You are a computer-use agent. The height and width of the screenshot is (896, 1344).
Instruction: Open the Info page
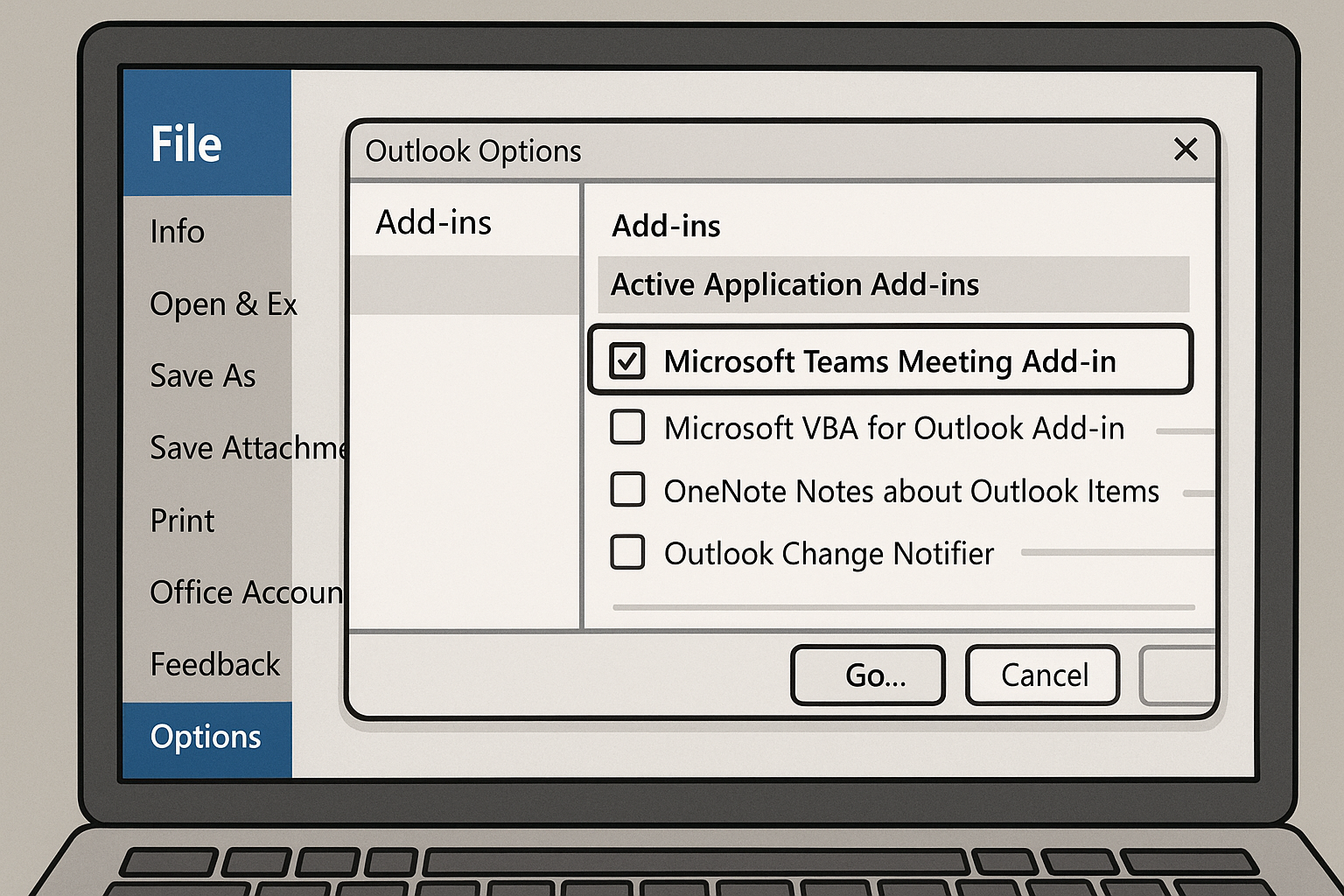click(178, 232)
